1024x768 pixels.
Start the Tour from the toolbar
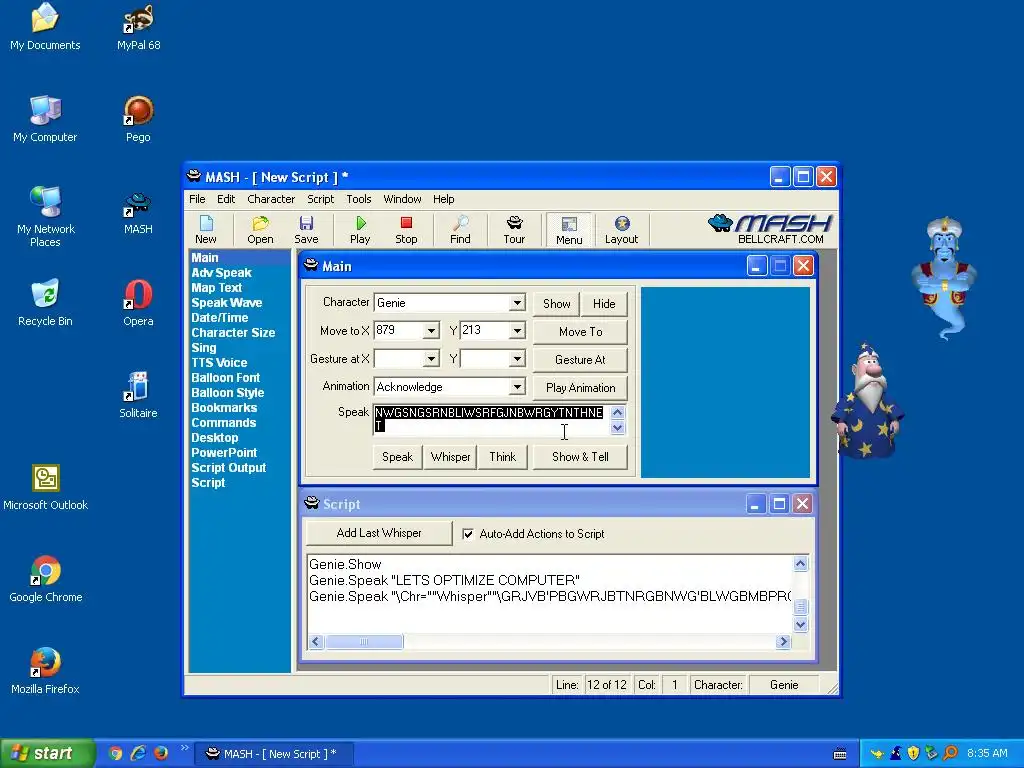[514, 230]
